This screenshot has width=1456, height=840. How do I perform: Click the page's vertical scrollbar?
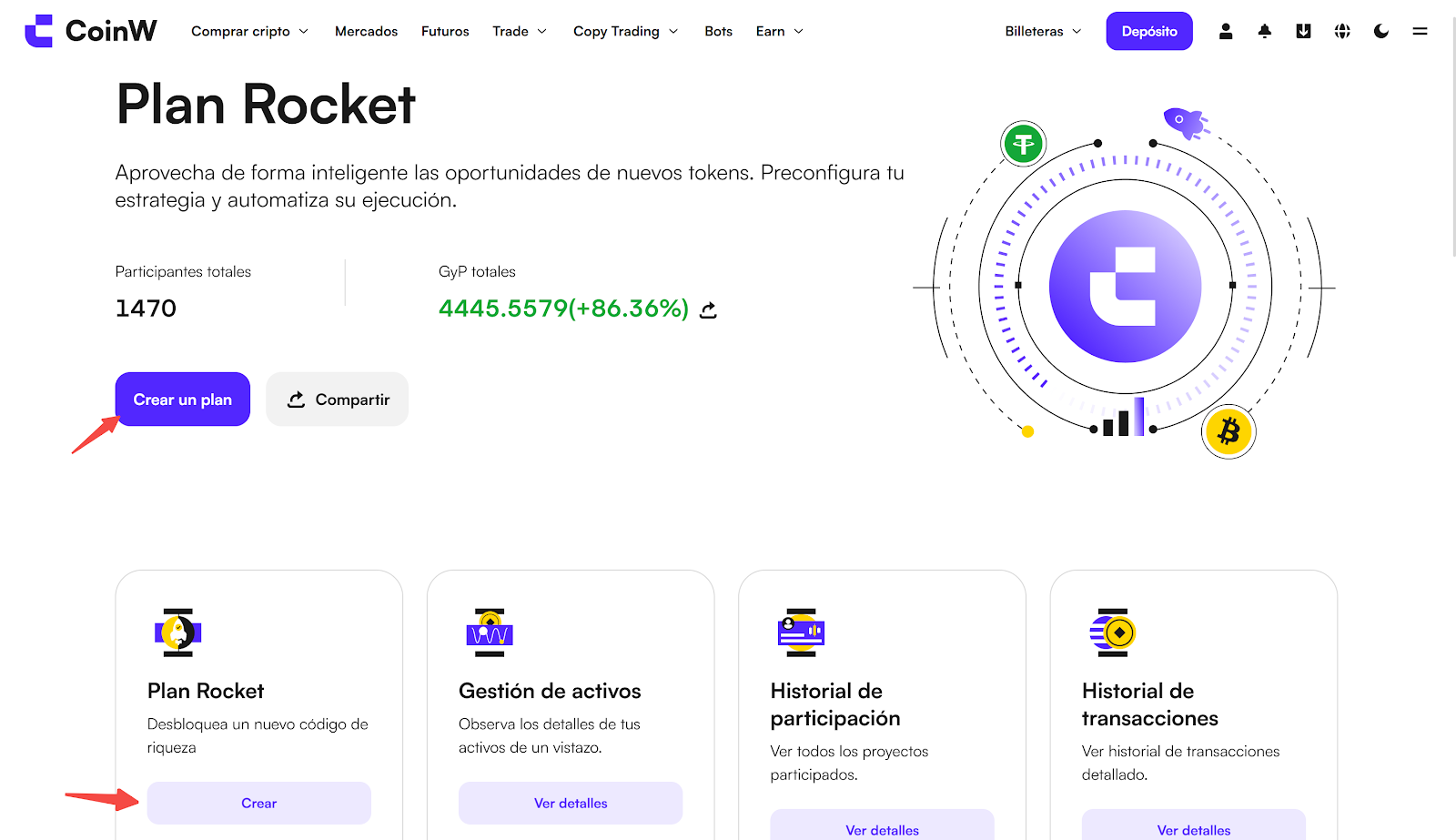(1451, 137)
